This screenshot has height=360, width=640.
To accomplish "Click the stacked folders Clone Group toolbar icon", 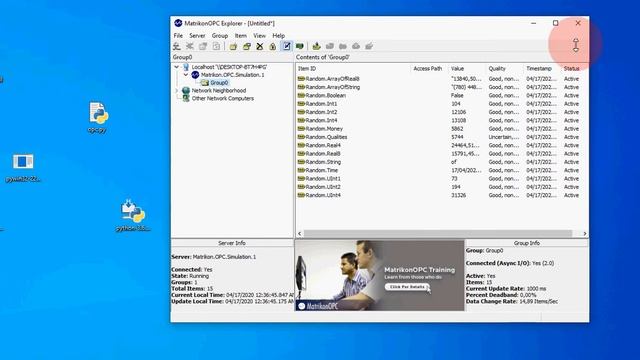I will [247, 46].
